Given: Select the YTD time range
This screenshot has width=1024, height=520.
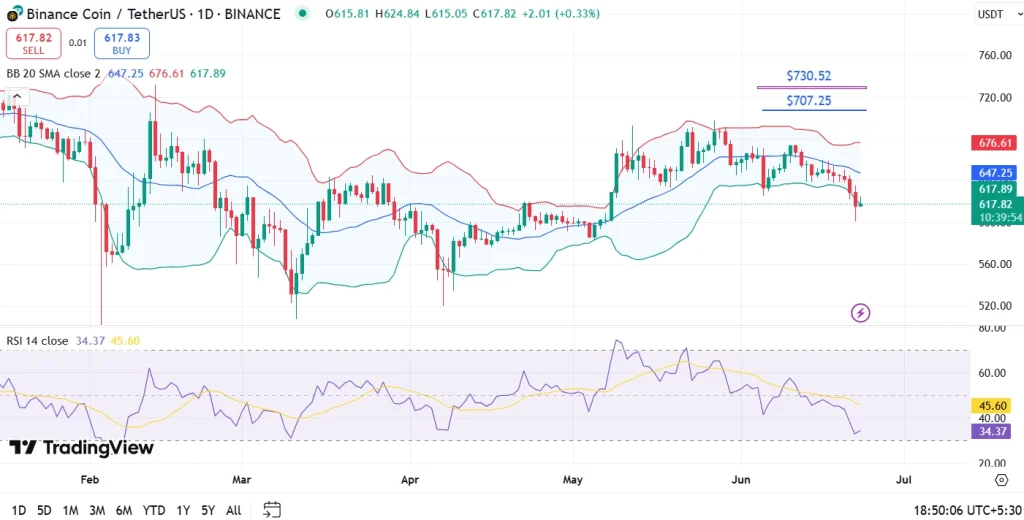Looking at the screenshot, I should point(154,510).
